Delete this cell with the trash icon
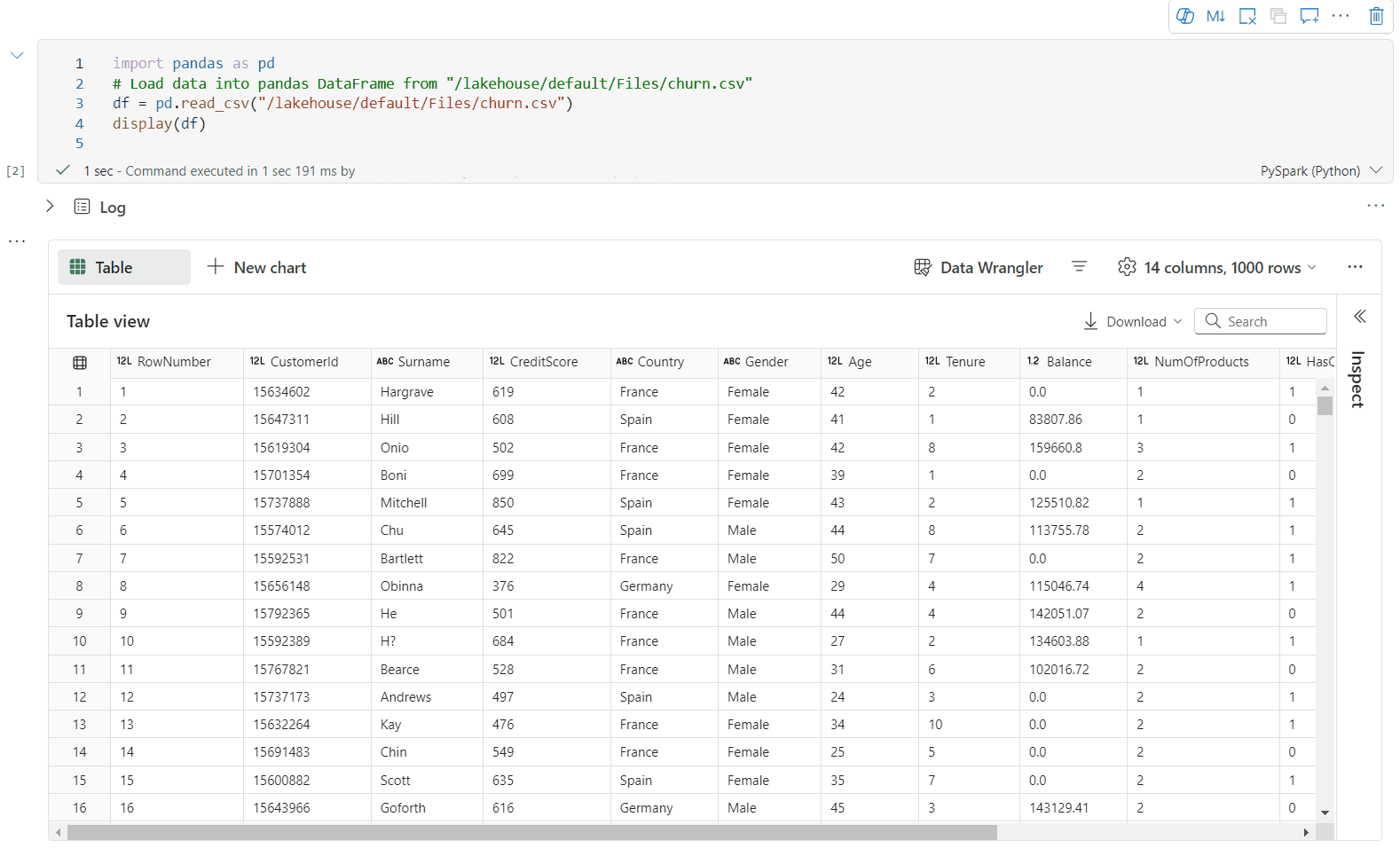The height and width of the screenshot is (864, 1400). pyautogui.click(x=1376, y=16)
